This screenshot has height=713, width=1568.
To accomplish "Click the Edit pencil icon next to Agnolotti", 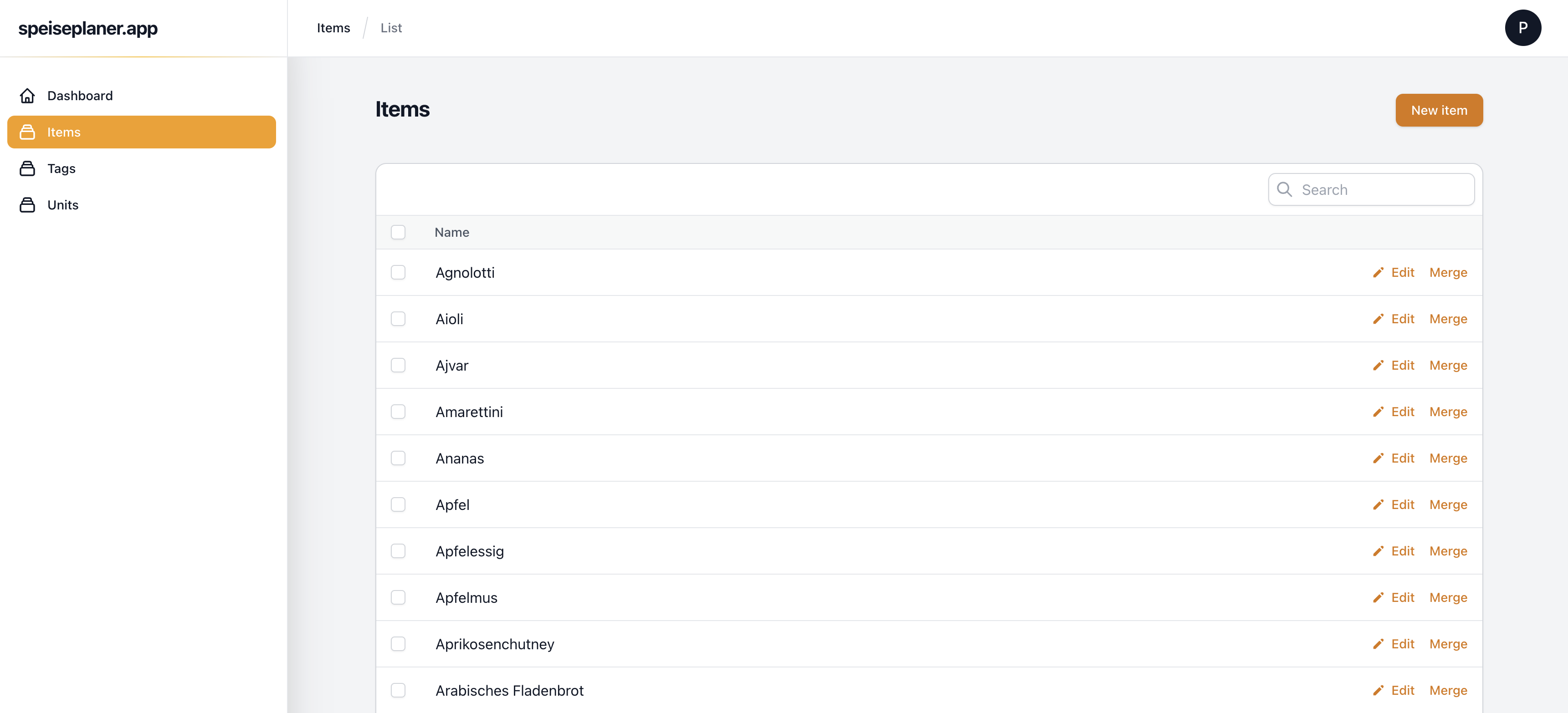I will (1378, 273).
